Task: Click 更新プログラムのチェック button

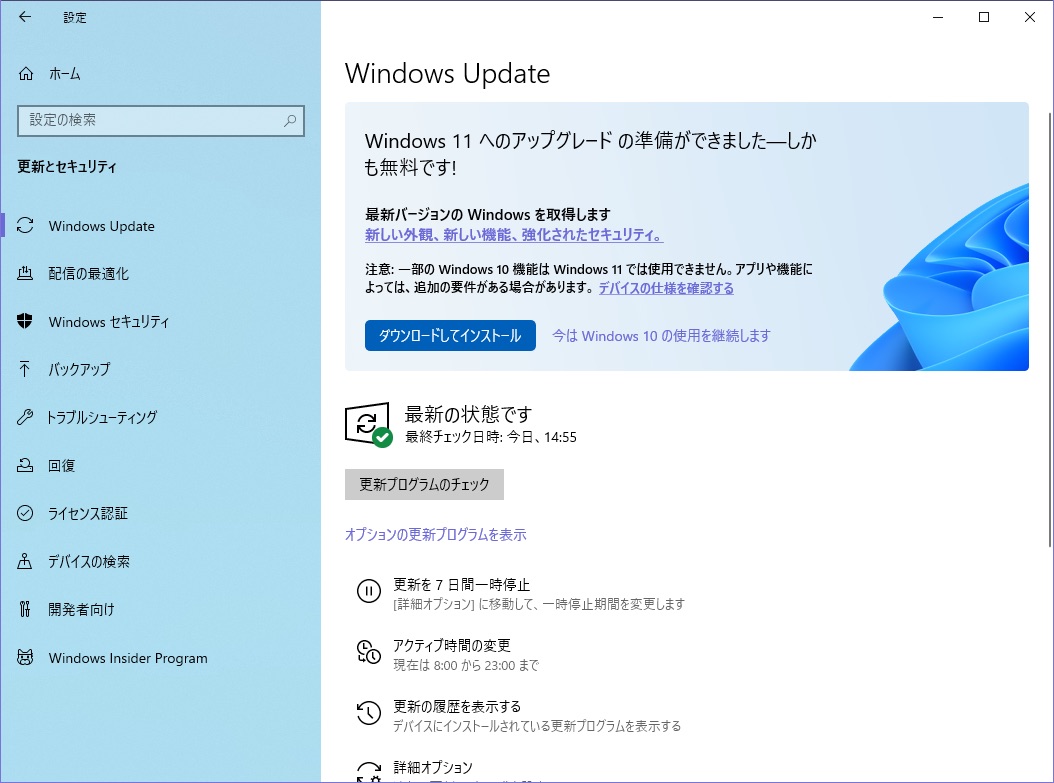Action: (x=424, y=484)
